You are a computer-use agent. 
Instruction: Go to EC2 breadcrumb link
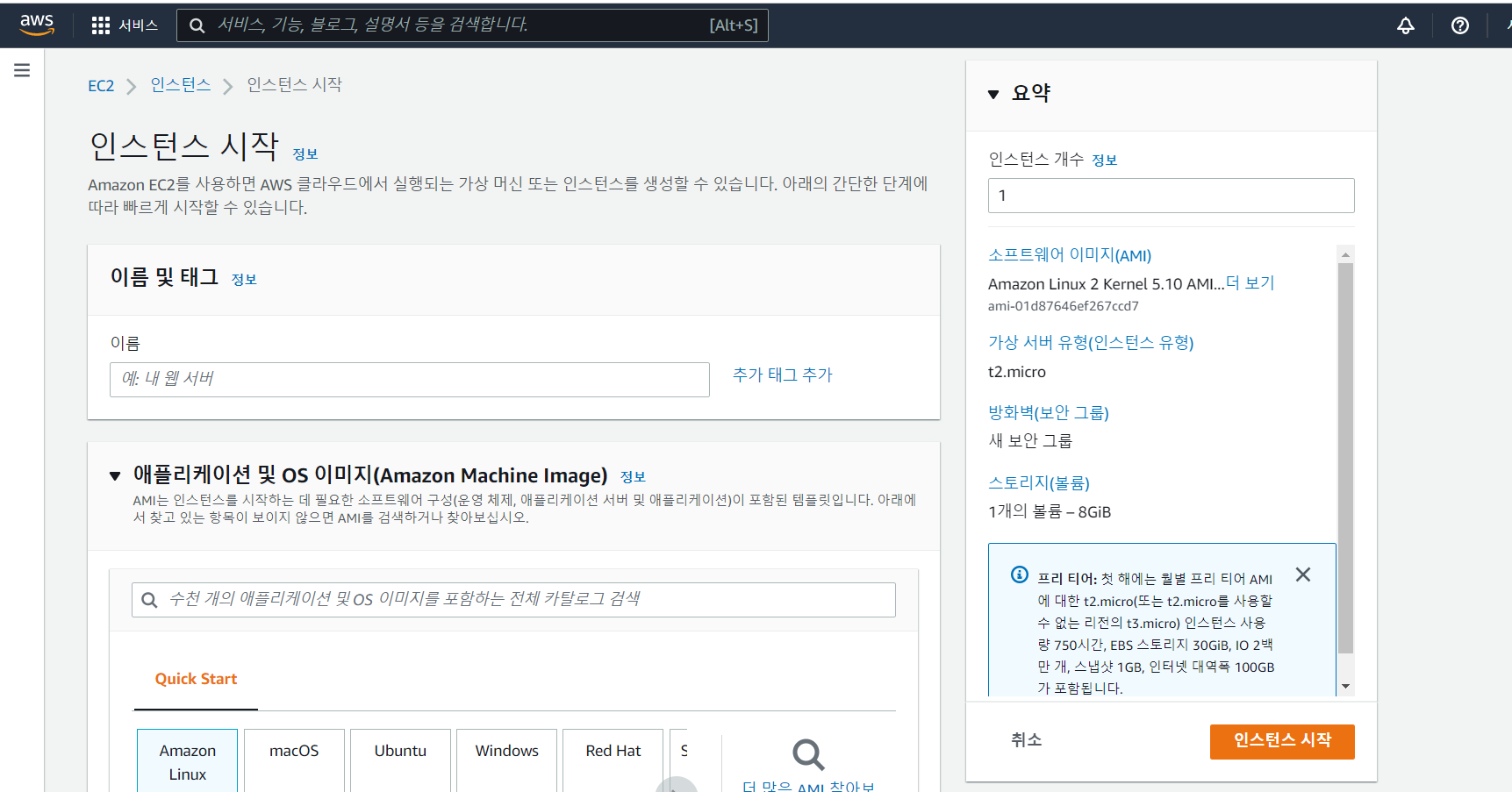101,86
